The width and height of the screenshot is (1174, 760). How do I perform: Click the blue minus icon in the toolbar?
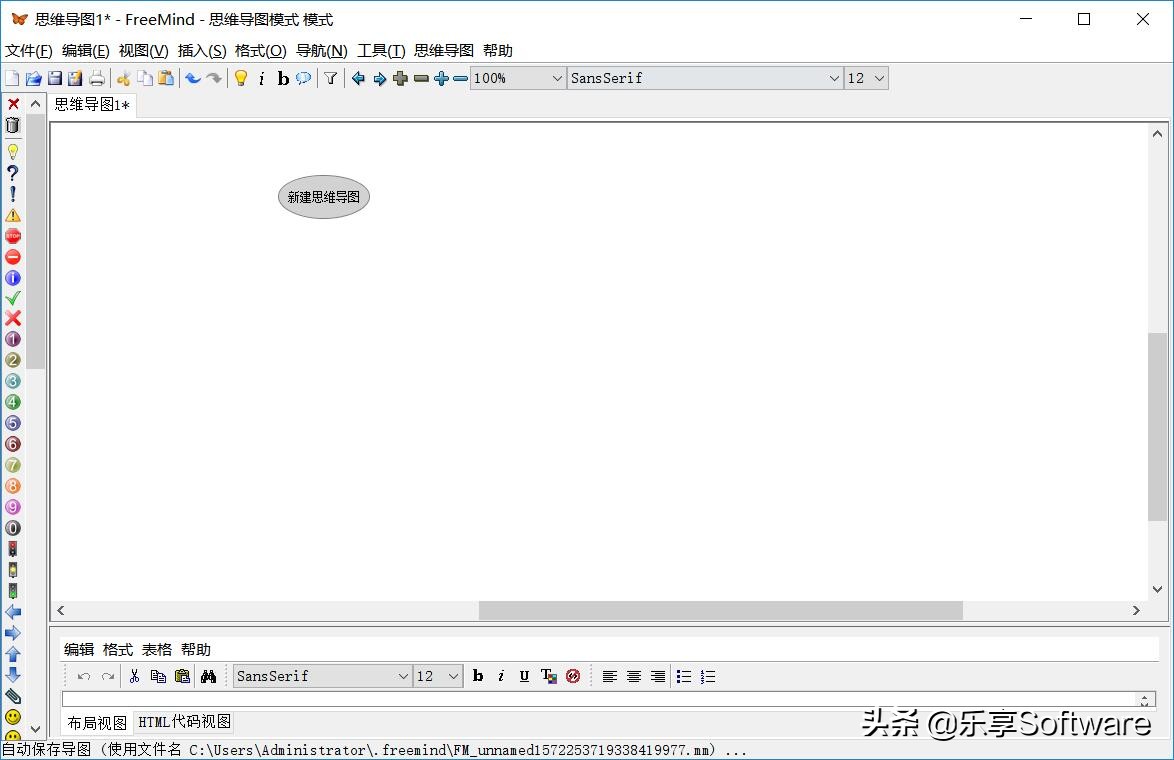click(x=460, y=79)
